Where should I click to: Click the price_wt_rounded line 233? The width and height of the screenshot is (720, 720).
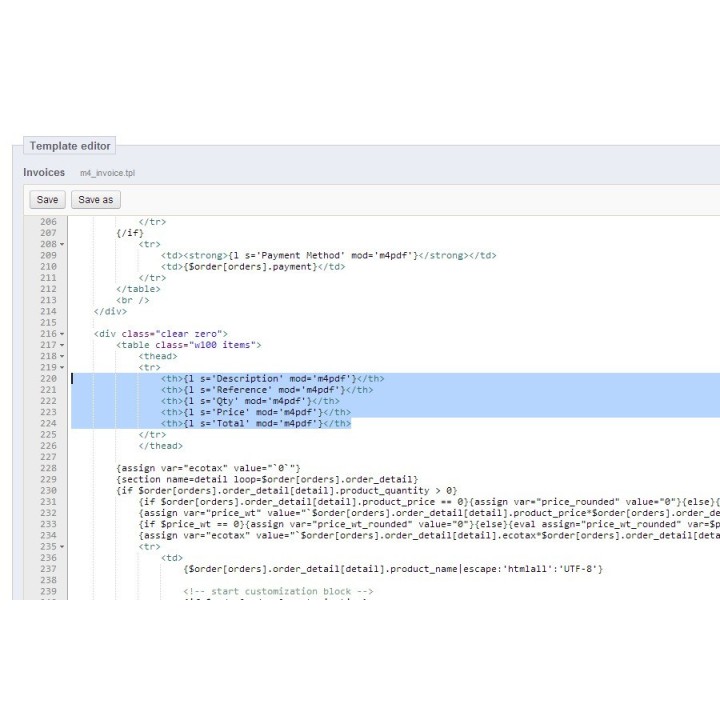click(429, 524)
